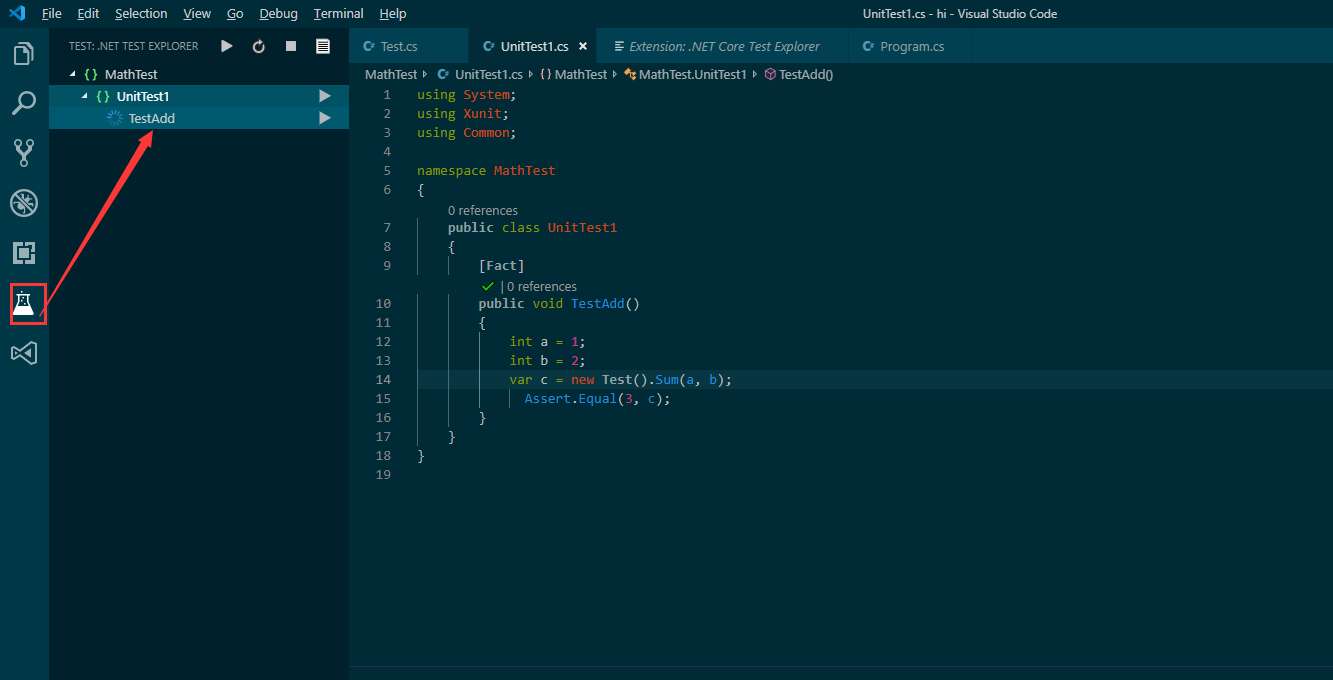The height and width of the screenshot is (680, 1333).
Task: Run UnitTest1 tests with its play arrow
Action: (324, 96)
